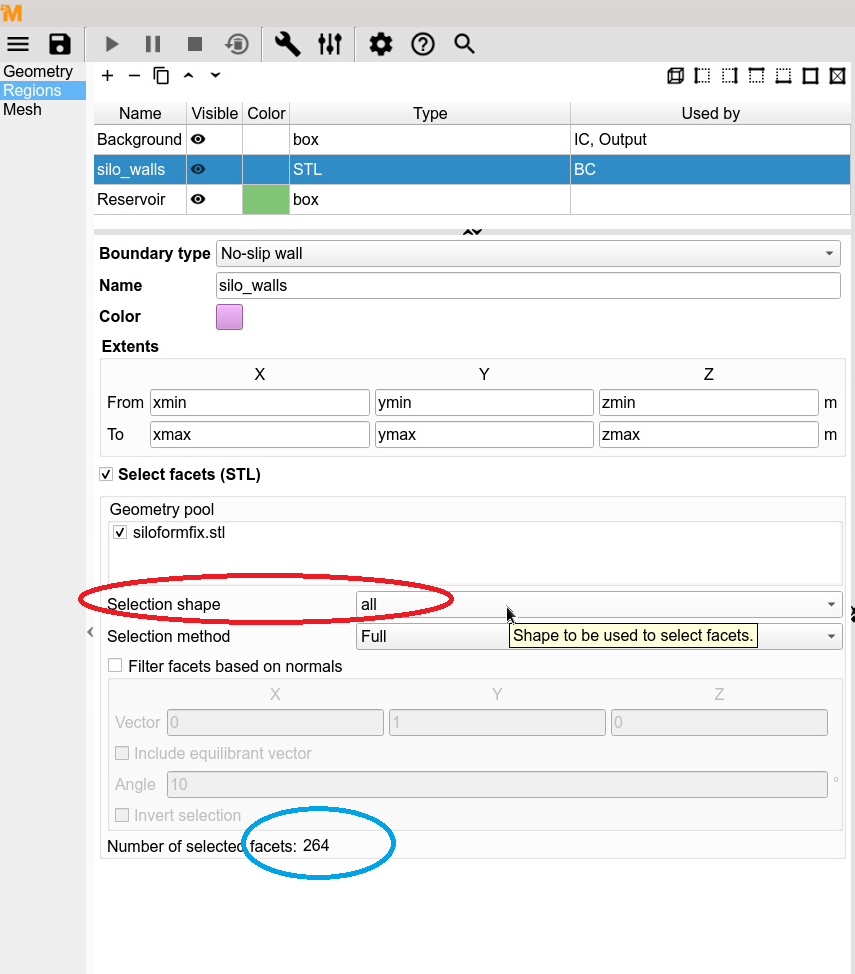Click the pink region Color swatch
The width and height of the screenshot is (855, 974).
229,317
